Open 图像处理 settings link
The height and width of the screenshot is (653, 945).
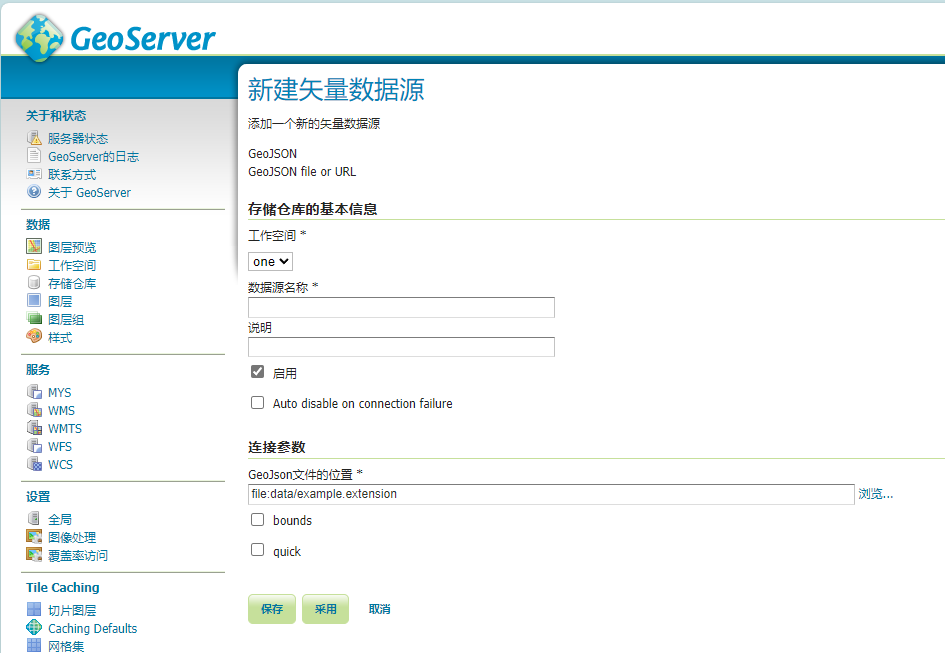[x=72, y=537]
